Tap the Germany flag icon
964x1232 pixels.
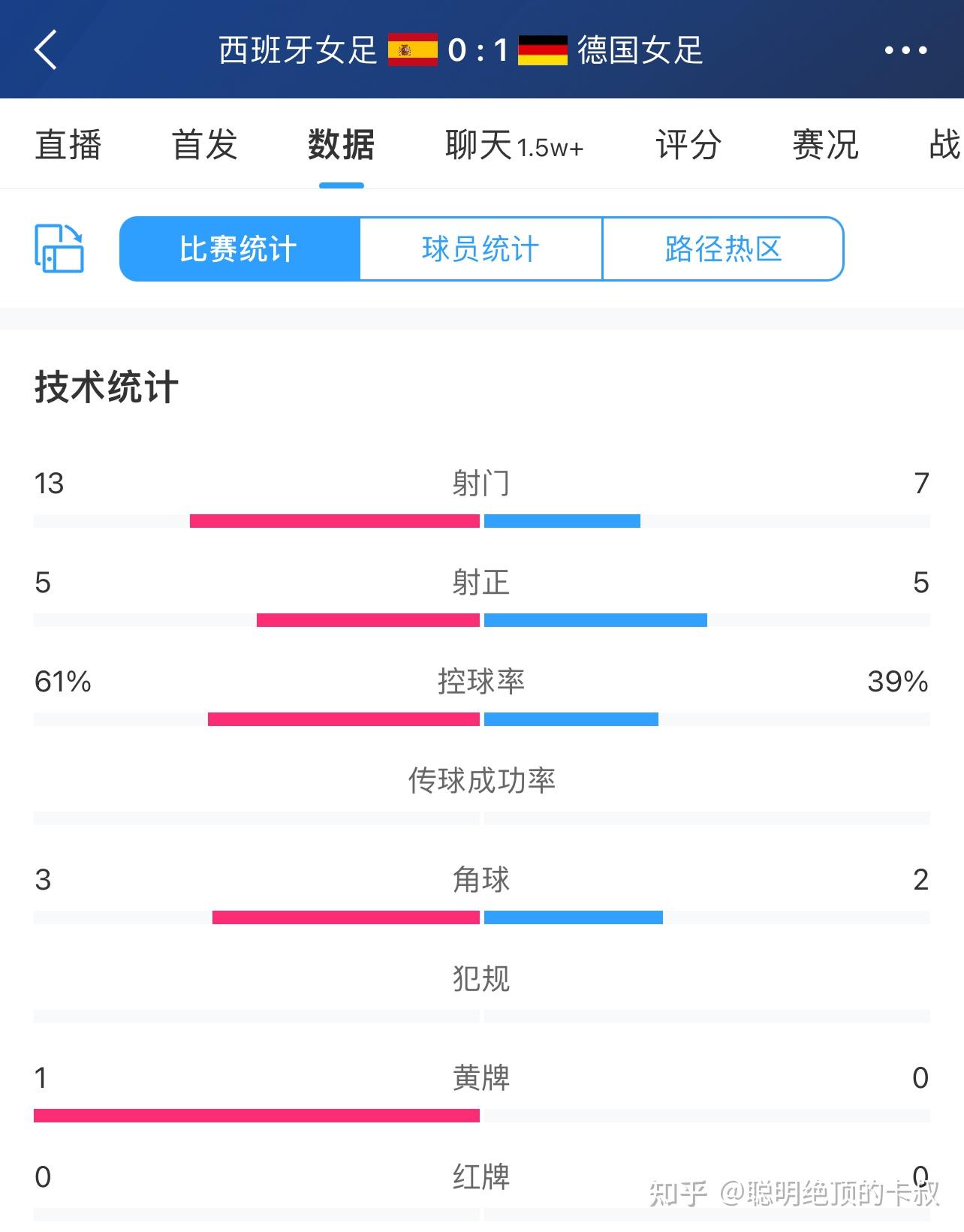[x=543, y=50]
